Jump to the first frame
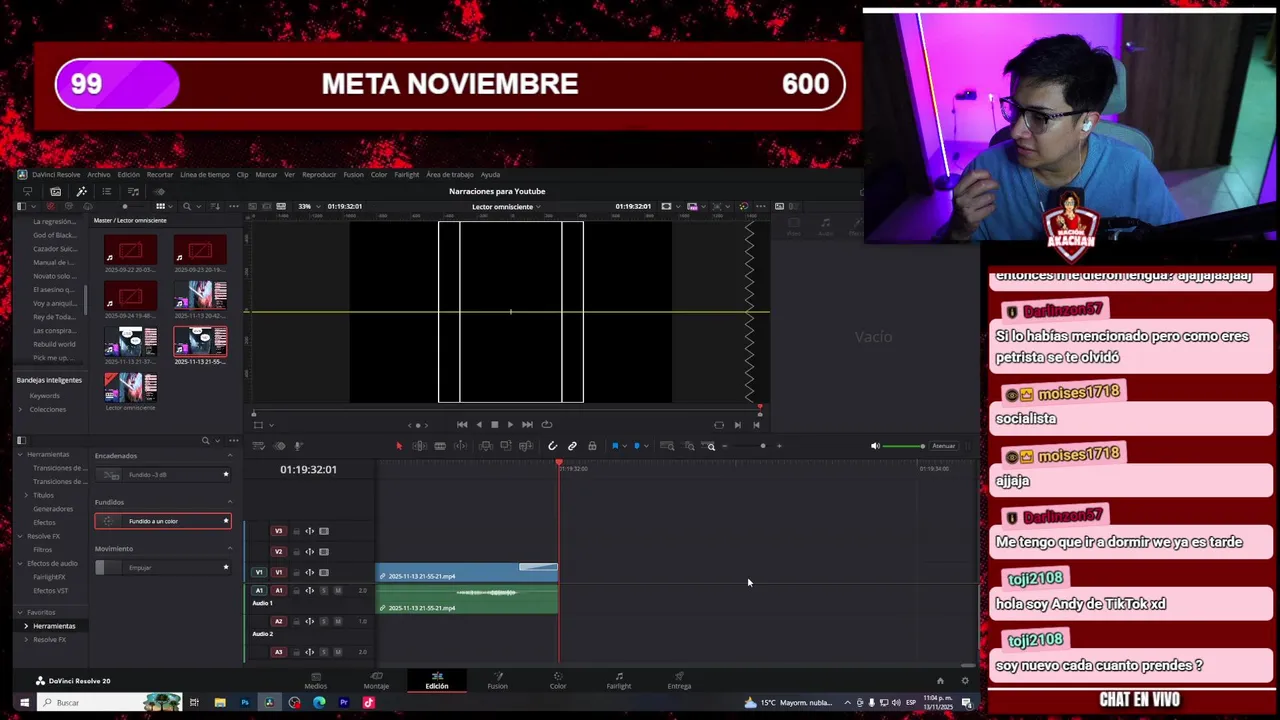1280x720 pixels. [x=462, y=425]
